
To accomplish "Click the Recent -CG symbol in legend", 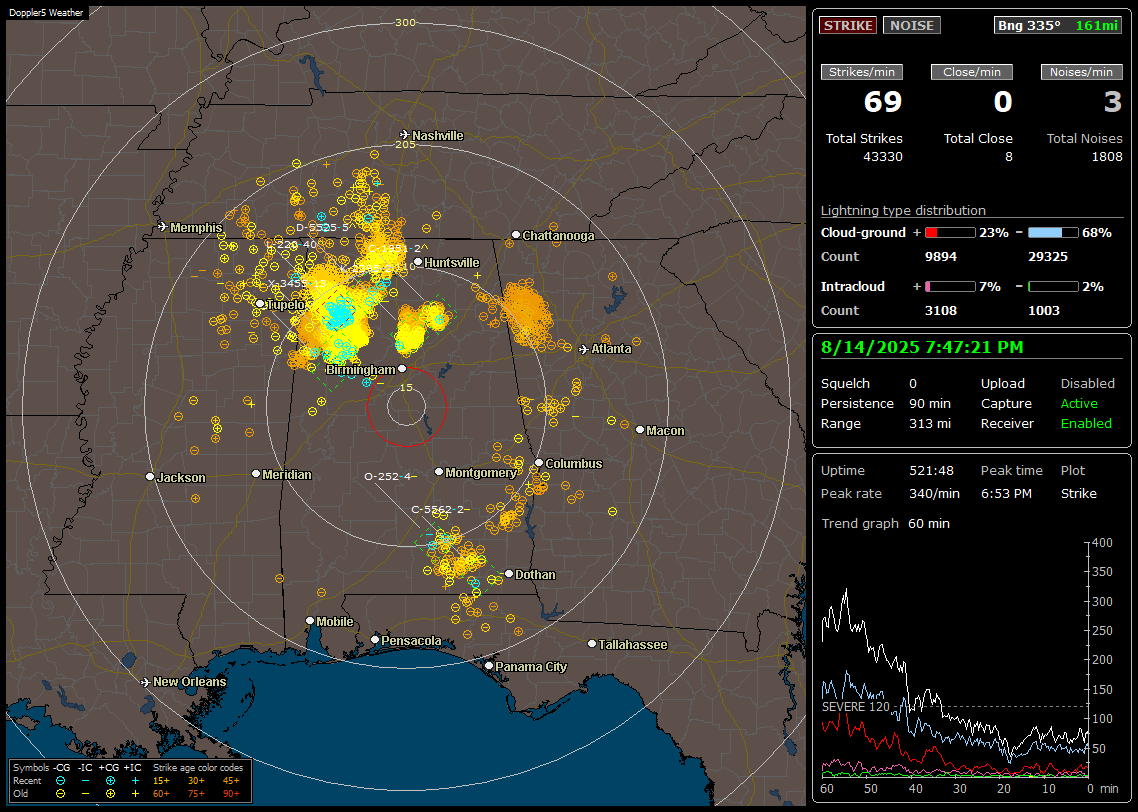I will 61,781.
